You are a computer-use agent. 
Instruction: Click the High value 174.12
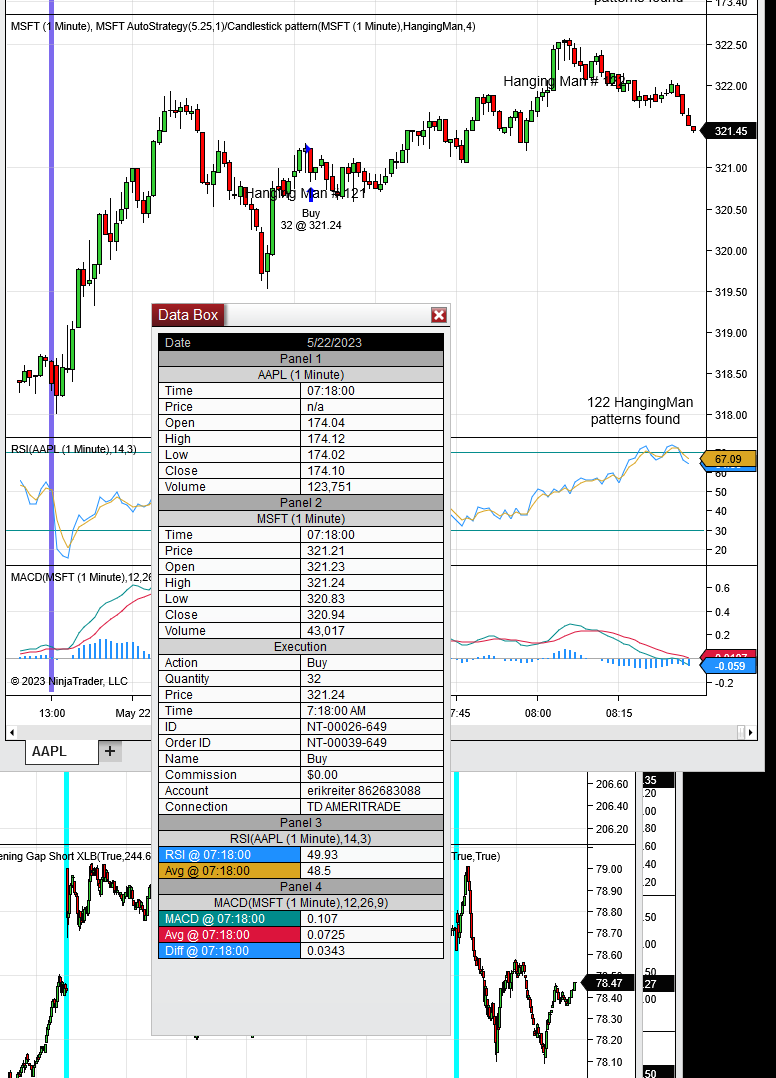tap(326, 438)
